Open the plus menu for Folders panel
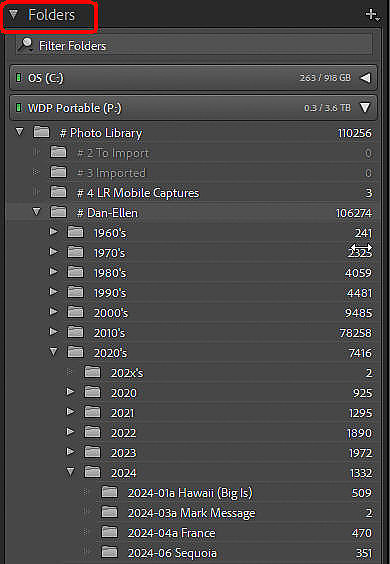390x564 pixels. (x=372, y=15)
